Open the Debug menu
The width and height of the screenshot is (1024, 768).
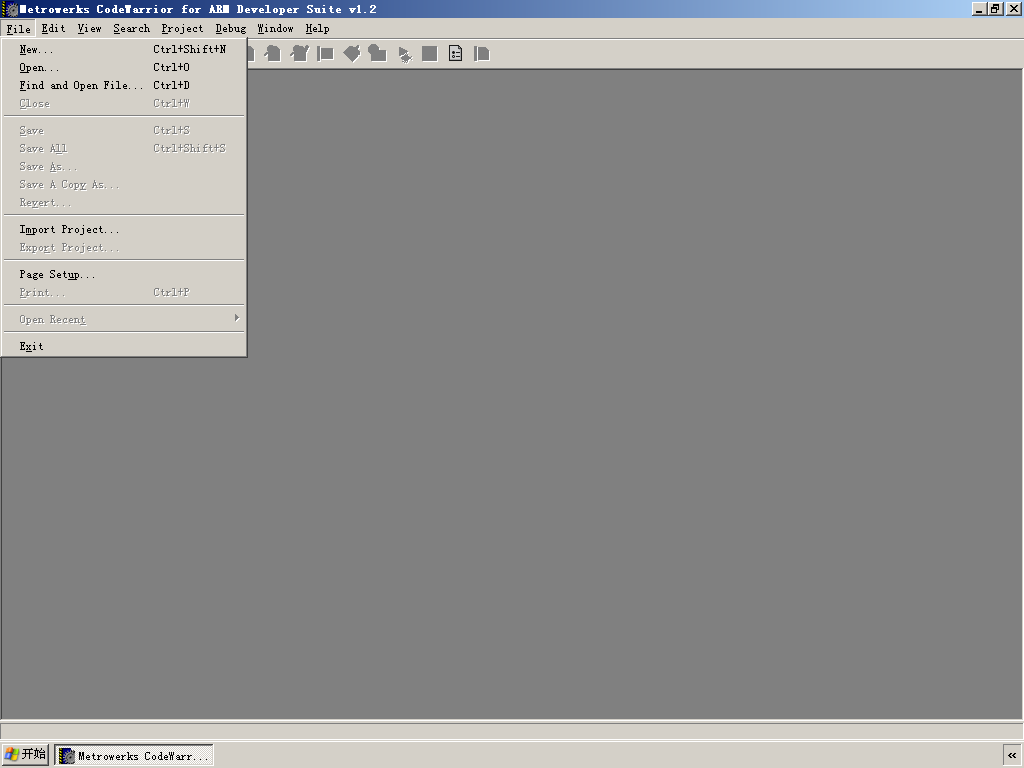tap(231, 29)
